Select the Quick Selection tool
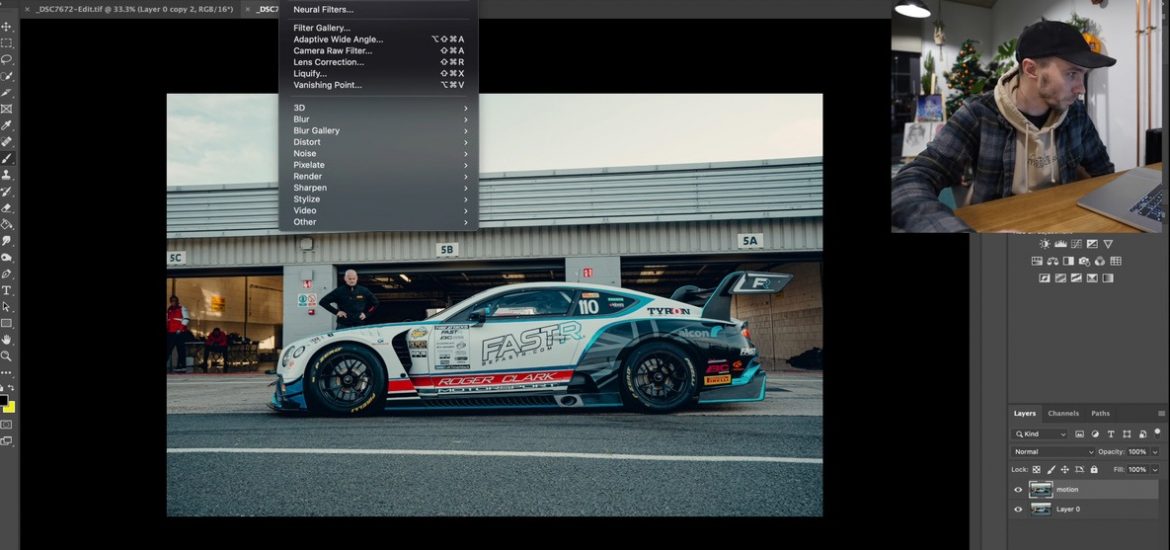 point(6,76)
